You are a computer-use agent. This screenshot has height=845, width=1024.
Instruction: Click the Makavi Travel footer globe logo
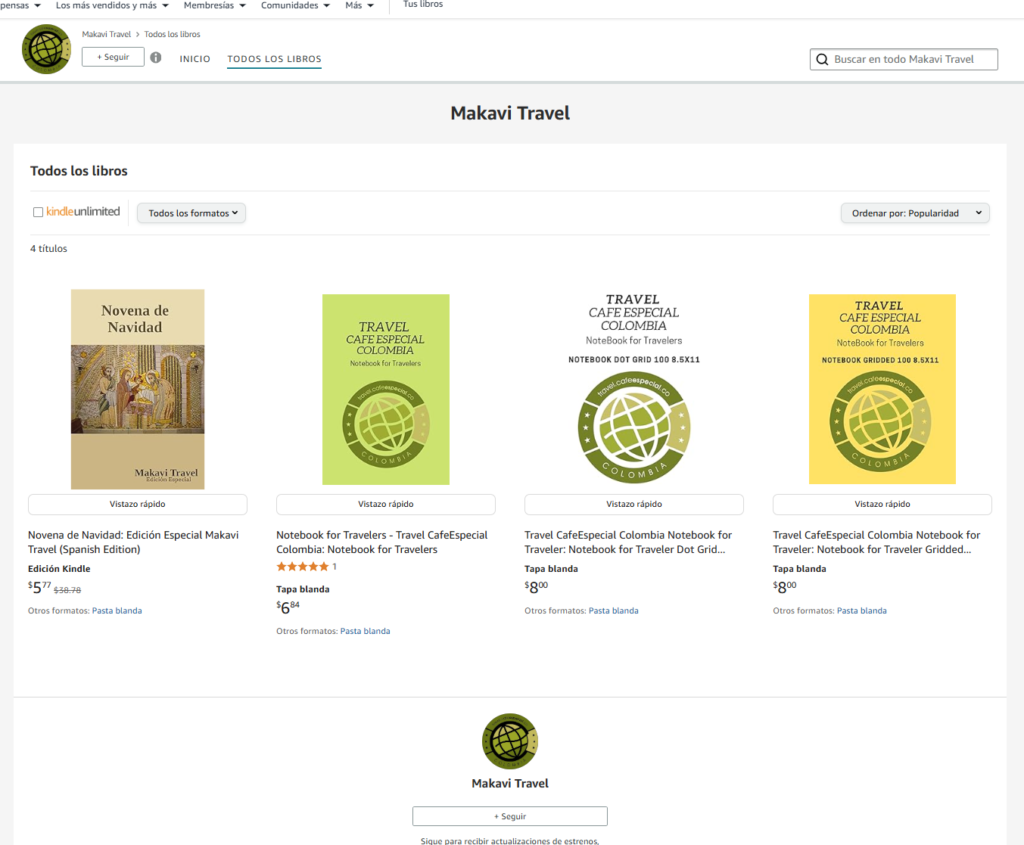click(x=510, y=741)
